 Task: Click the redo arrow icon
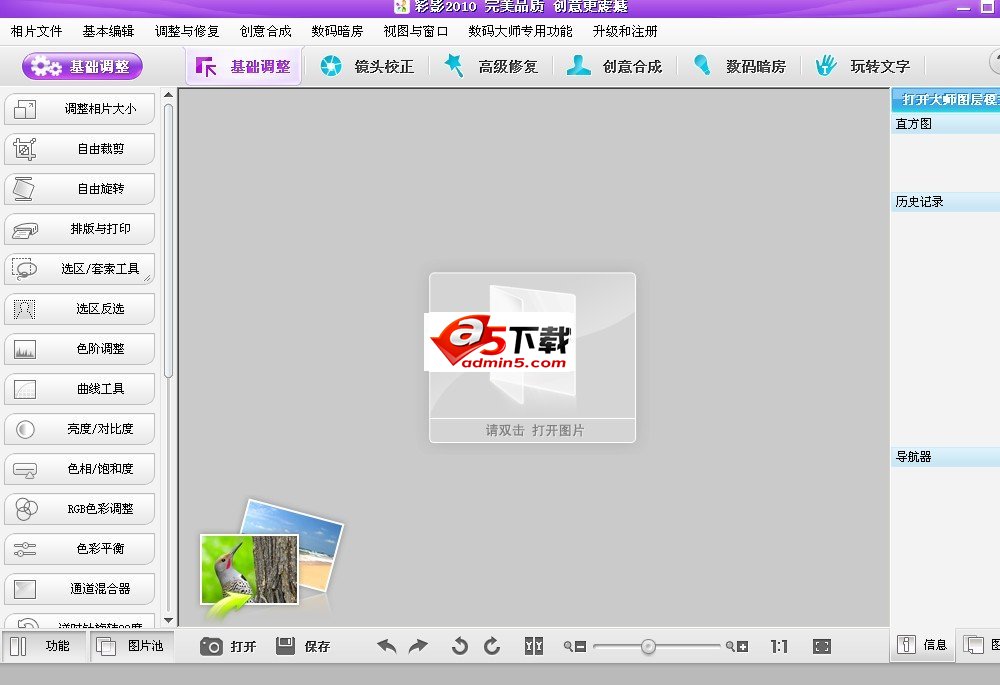418,647
